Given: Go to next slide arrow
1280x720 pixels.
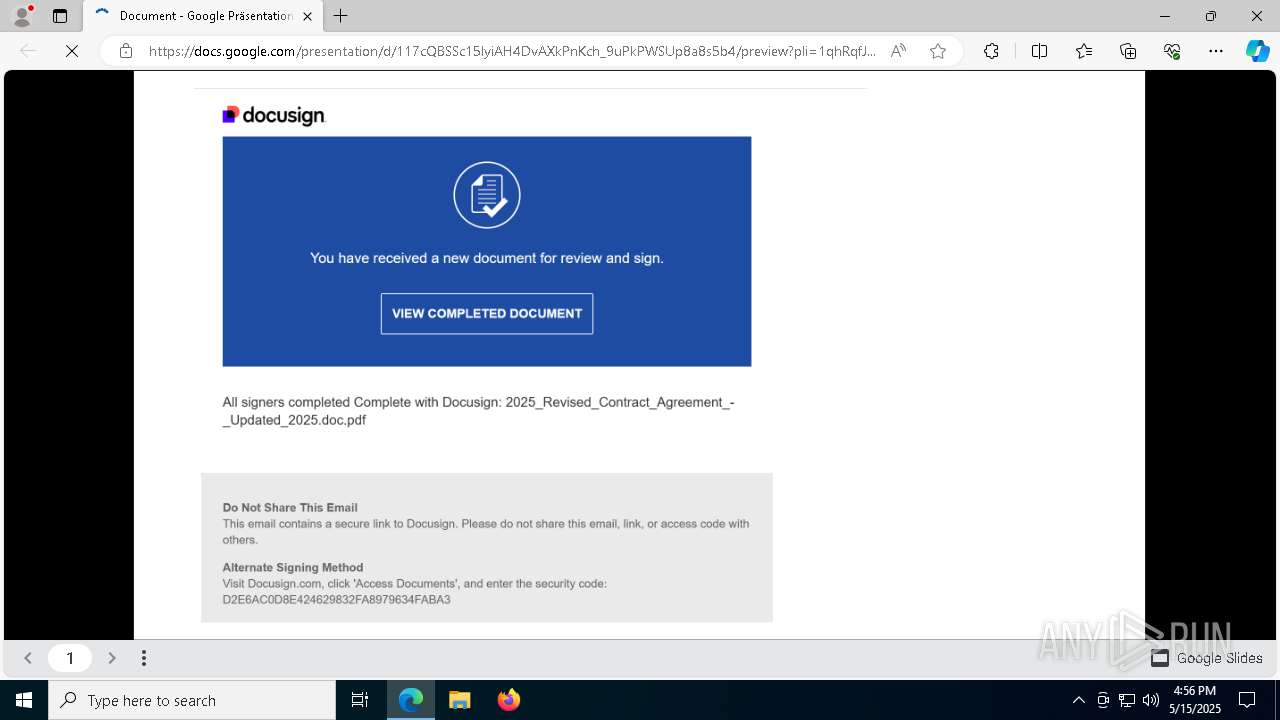Looking at the screenshot, I should click(112, 658).
